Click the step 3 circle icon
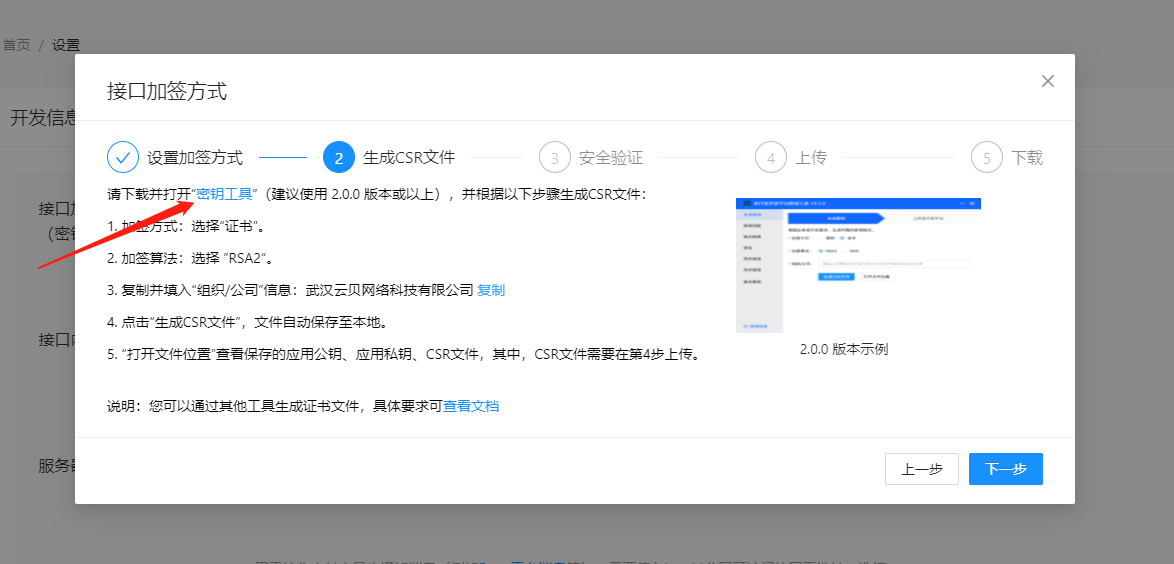Screen dimensions: 1174x564 [555, 157]
